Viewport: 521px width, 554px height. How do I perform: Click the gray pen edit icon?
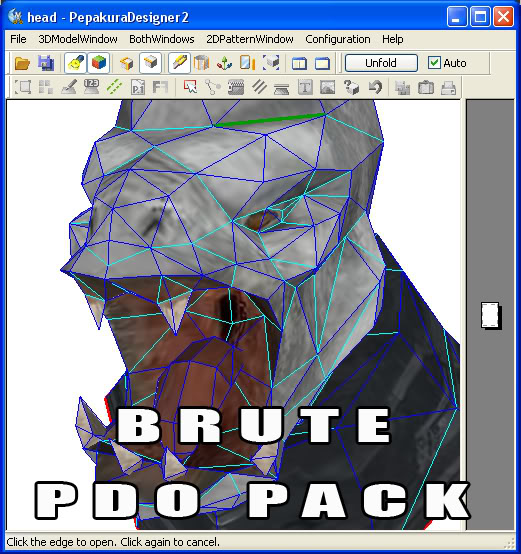pos(69,87)
